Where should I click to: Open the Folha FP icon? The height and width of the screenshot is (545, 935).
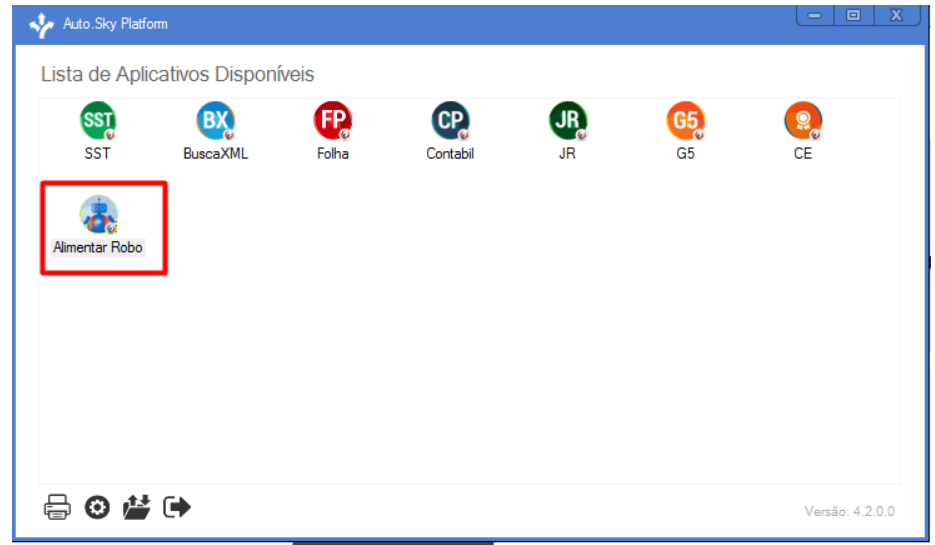[x=333, y=120]
